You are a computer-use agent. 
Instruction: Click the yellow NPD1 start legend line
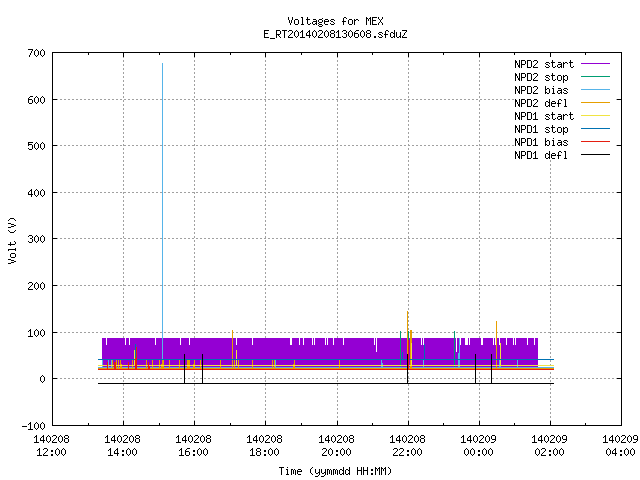[595, 116]
